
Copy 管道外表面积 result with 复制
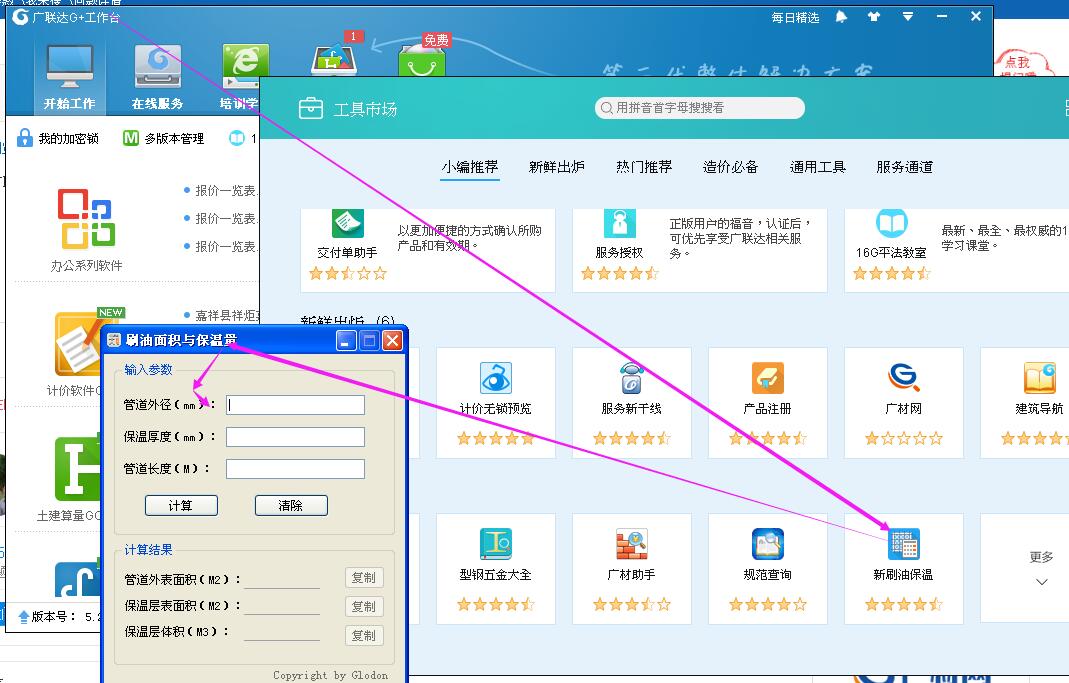[364, 578]
